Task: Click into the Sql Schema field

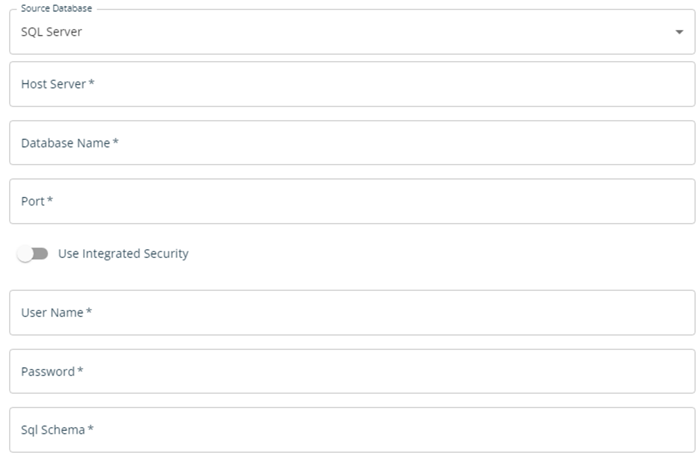Action: [352, 430]
